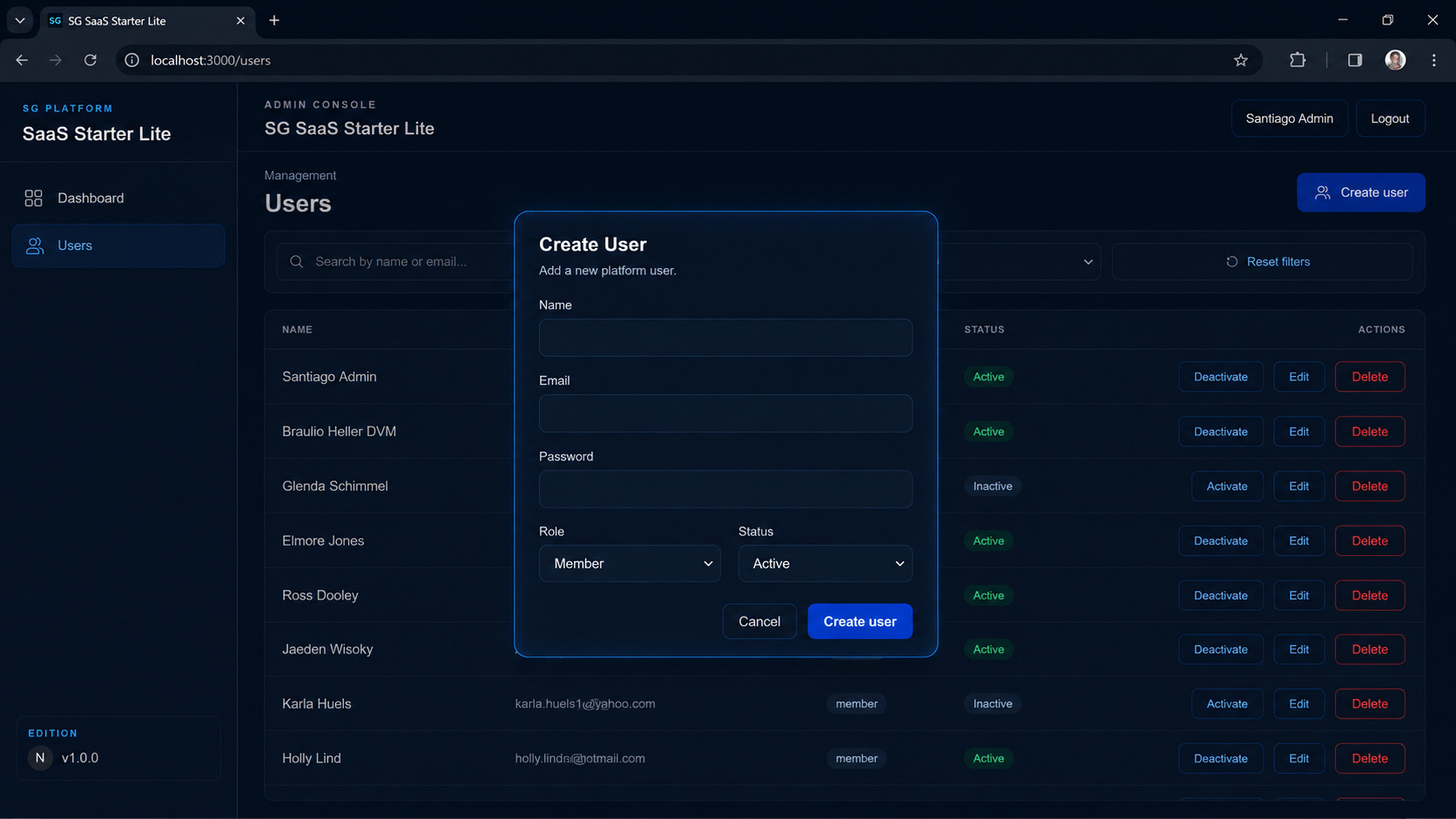This screenshot has width=1456, height=819.
Task: Click the address bar URL
Action: pyautogui.click(x=211, y=60)
